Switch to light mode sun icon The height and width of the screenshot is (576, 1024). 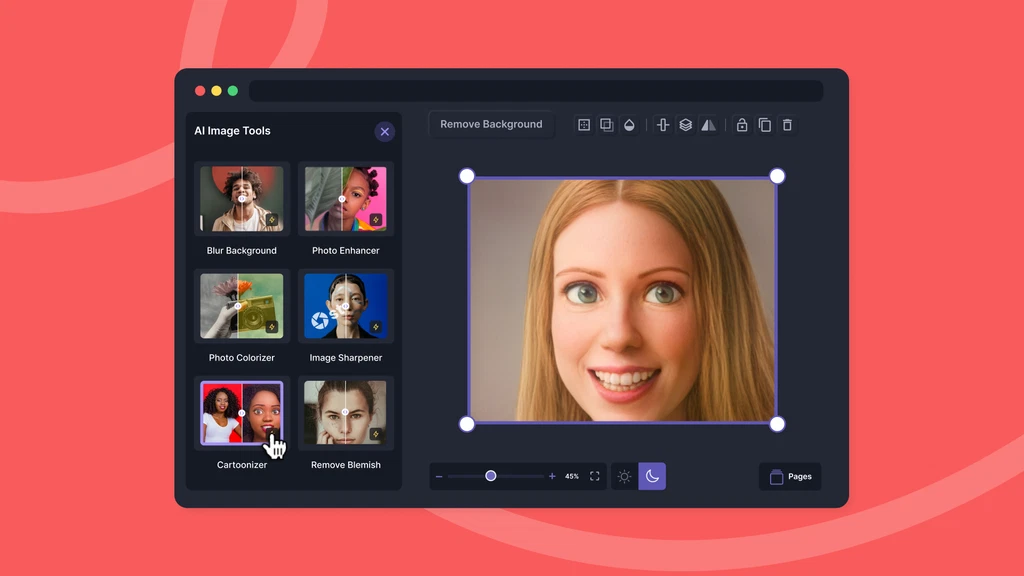624,477
